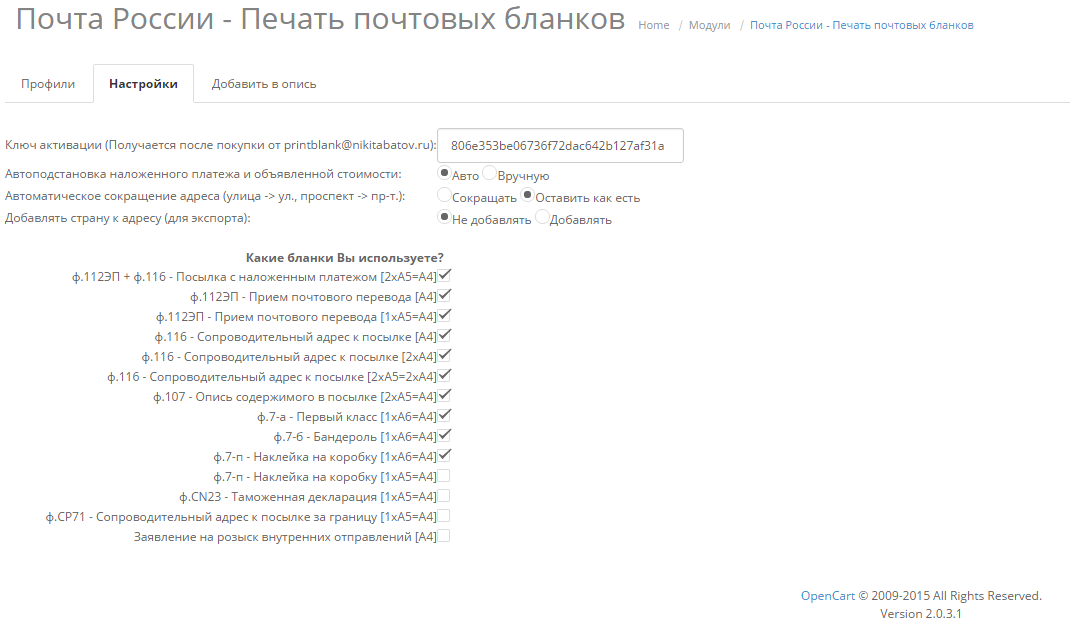Open the Модули breadcrumb link

(x=709, y=25)
